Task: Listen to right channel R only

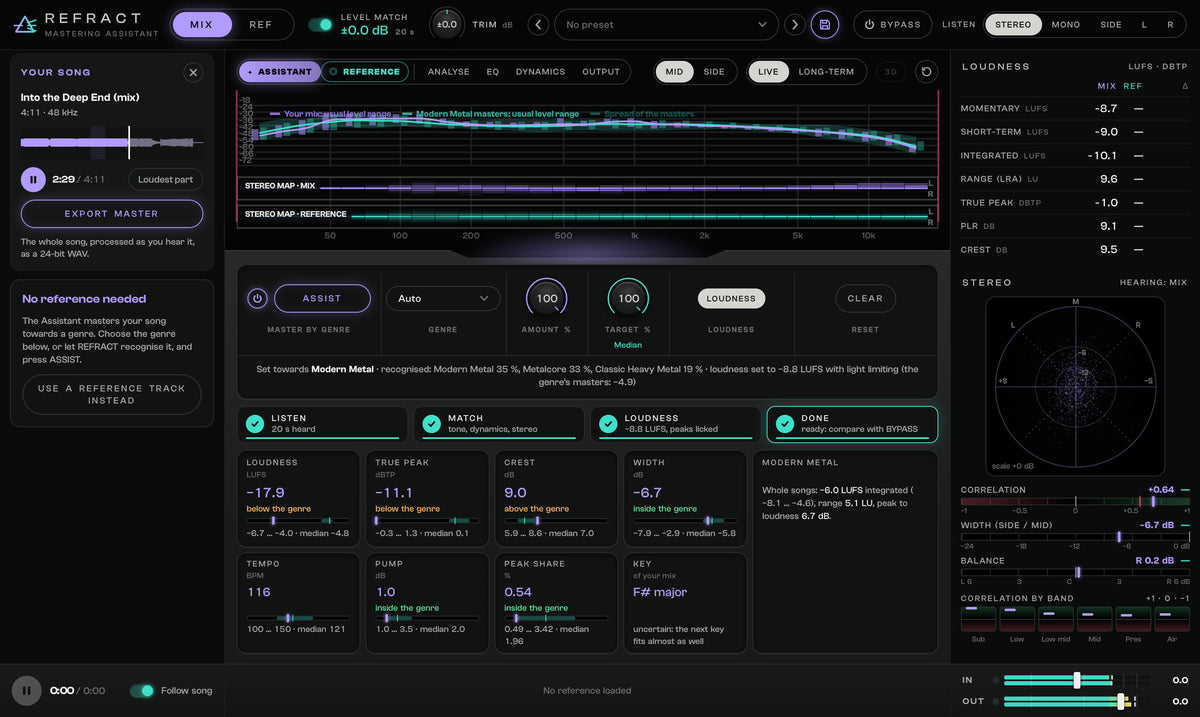Action: click(1170, 24)
